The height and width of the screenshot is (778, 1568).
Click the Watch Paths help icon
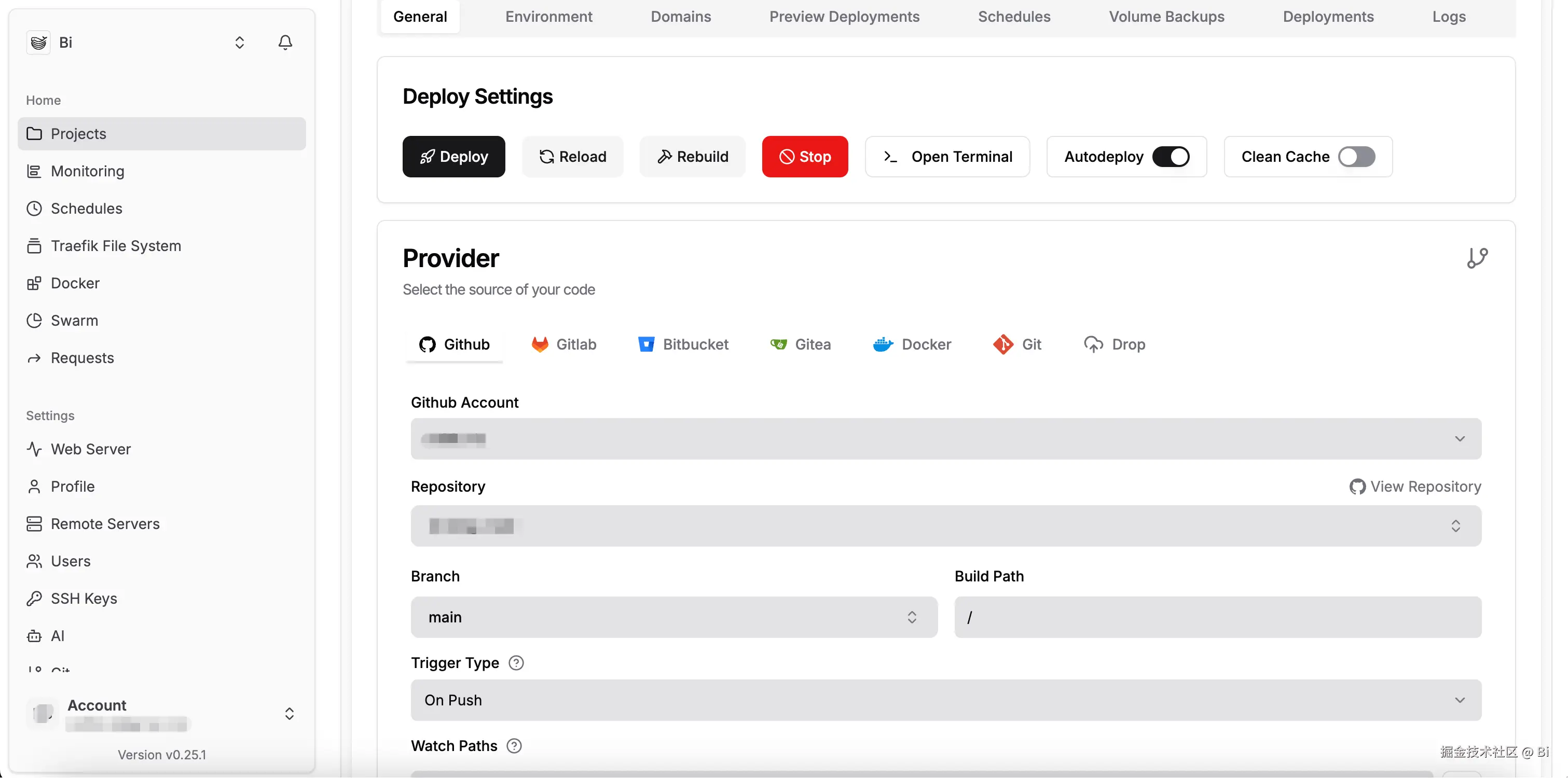pos(514,746)
